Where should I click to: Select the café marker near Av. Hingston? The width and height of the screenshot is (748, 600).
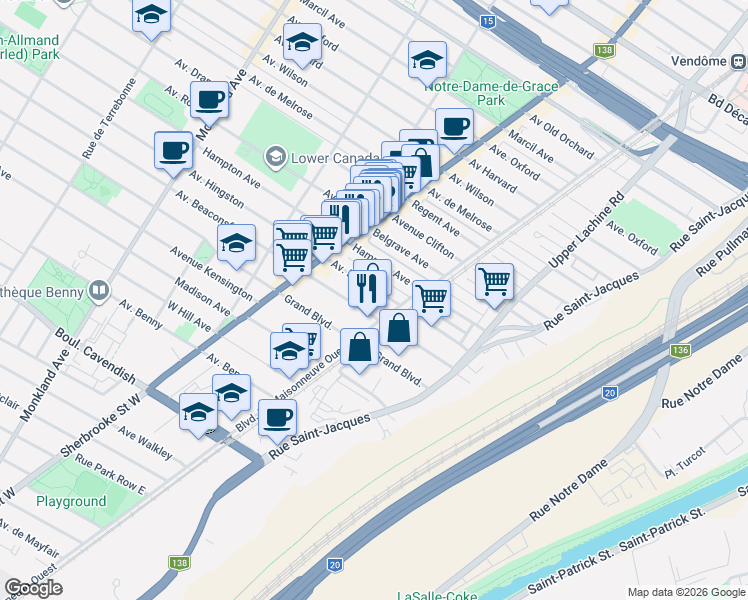[x=174, y=152]
